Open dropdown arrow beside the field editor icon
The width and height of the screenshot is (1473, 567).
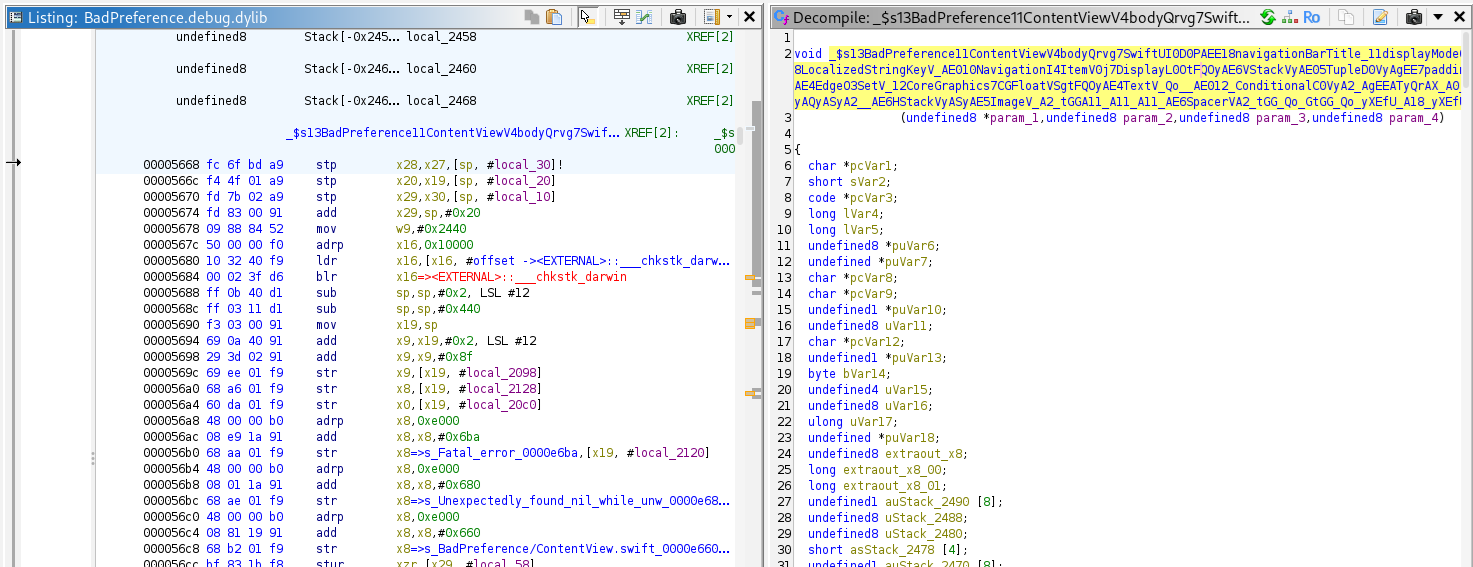(x=729, y=17)
